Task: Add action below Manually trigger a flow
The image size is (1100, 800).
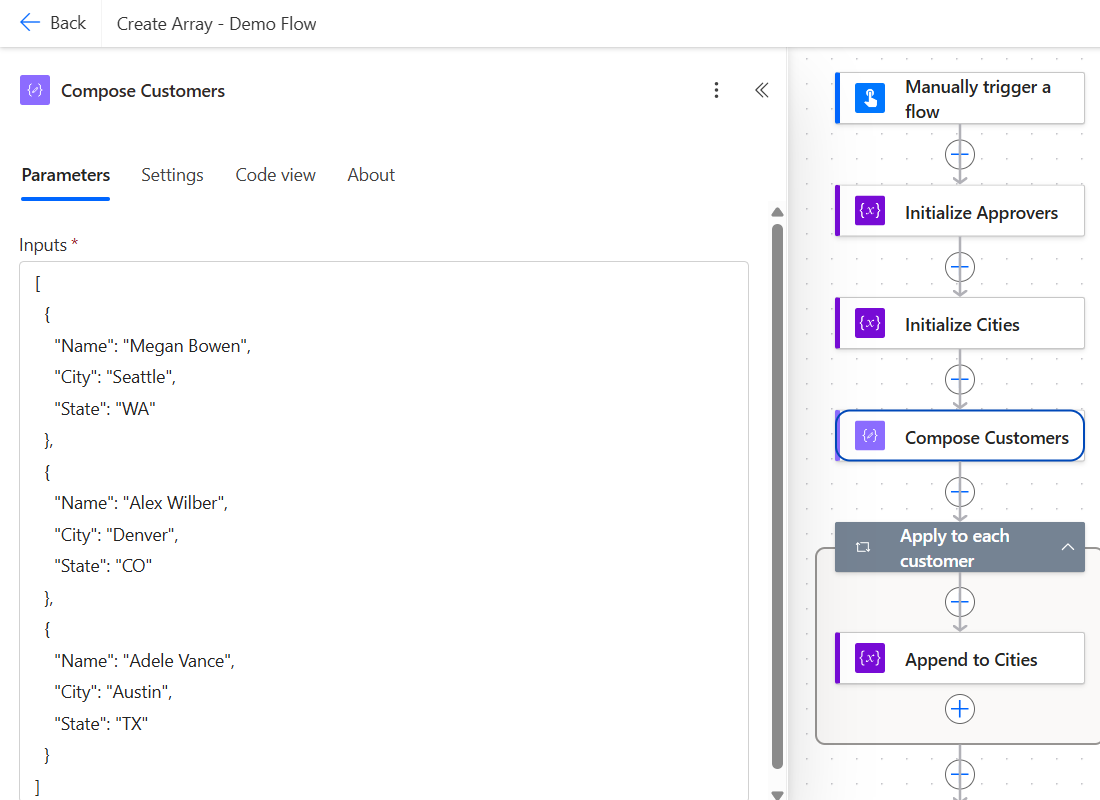Action: pos(960,154)
